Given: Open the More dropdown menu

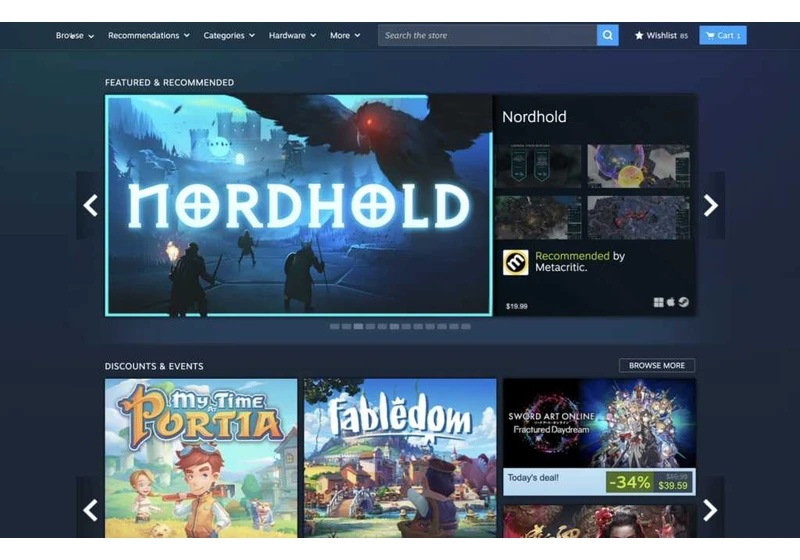Looking at the screenshot, I should (345, 35).
